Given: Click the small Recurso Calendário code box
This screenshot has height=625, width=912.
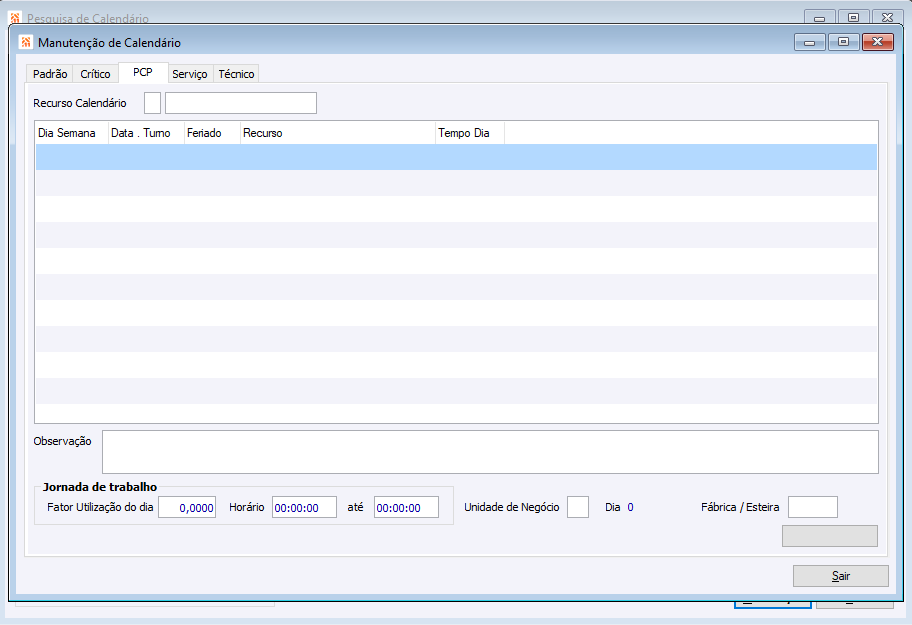Looking at the screenshot, I should [152, 103].
